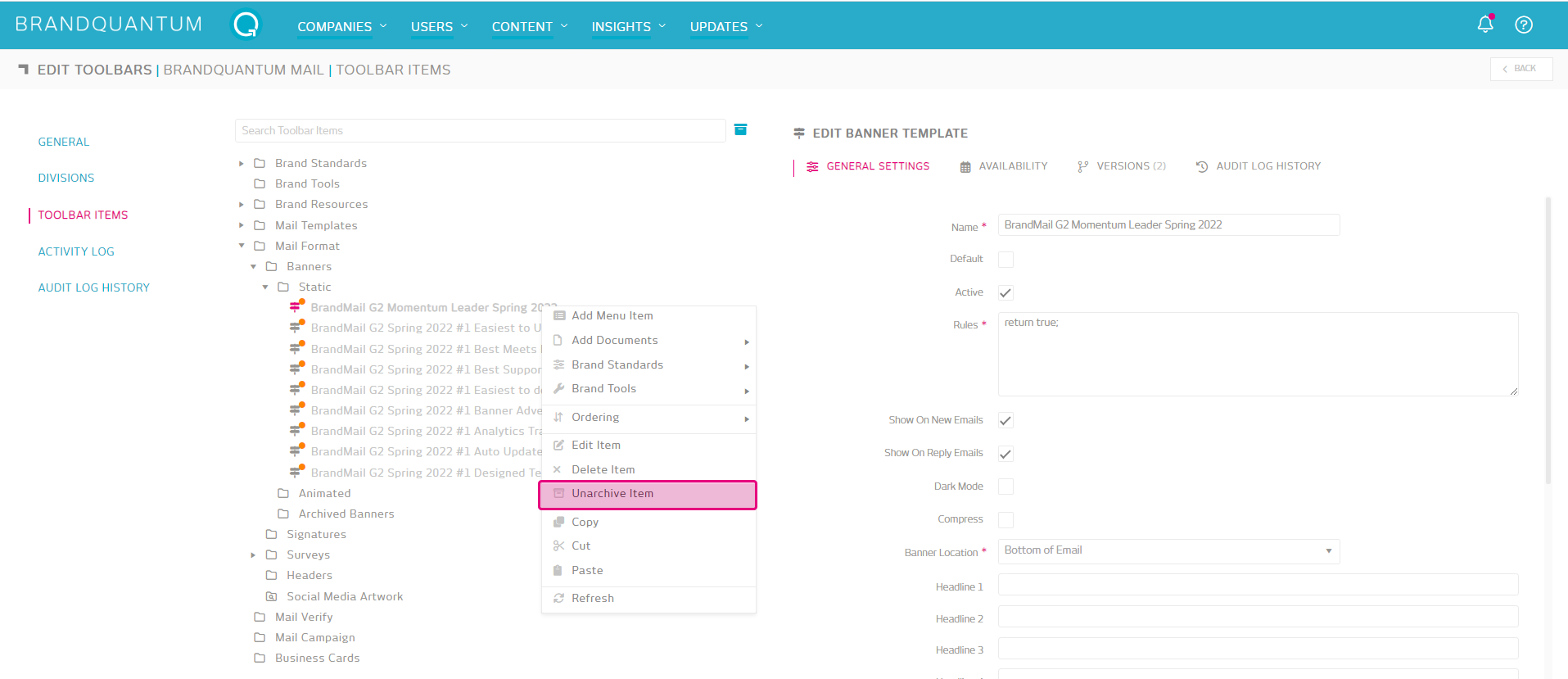Click banner icon of #1 Analytics item
The height and width of the screenshot is (679, 1568).
296,430
